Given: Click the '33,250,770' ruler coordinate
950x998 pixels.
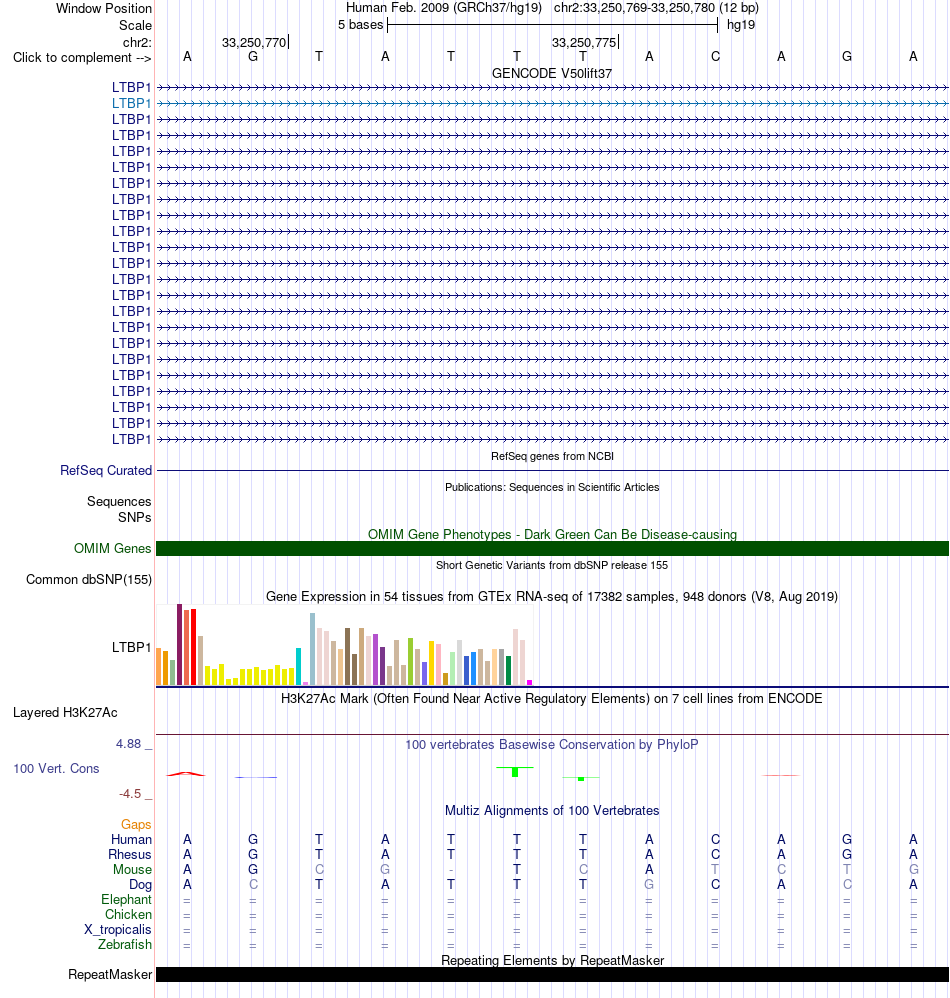Looking at the screenshot, I should [254, 43].
